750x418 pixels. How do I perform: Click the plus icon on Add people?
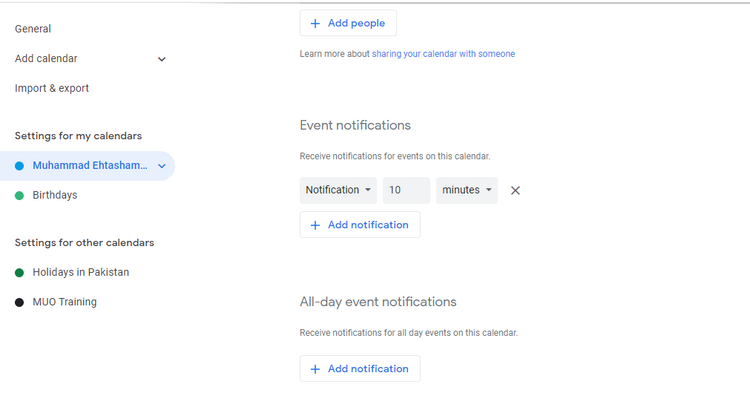tap(315, 23)
